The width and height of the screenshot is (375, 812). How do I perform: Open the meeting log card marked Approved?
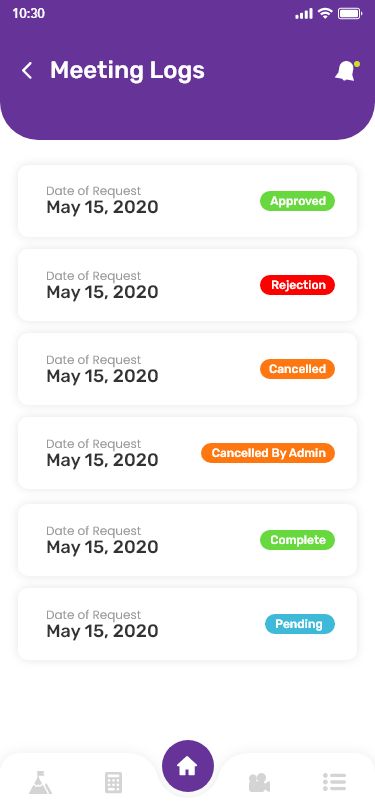pos(188,201)
